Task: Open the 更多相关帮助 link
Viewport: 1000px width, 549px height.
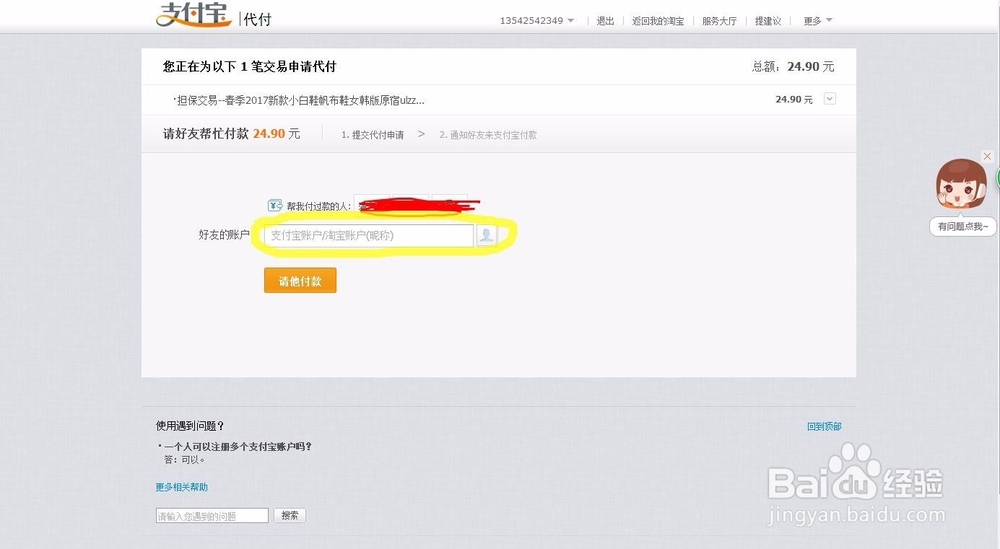Action: click(182, 487)
